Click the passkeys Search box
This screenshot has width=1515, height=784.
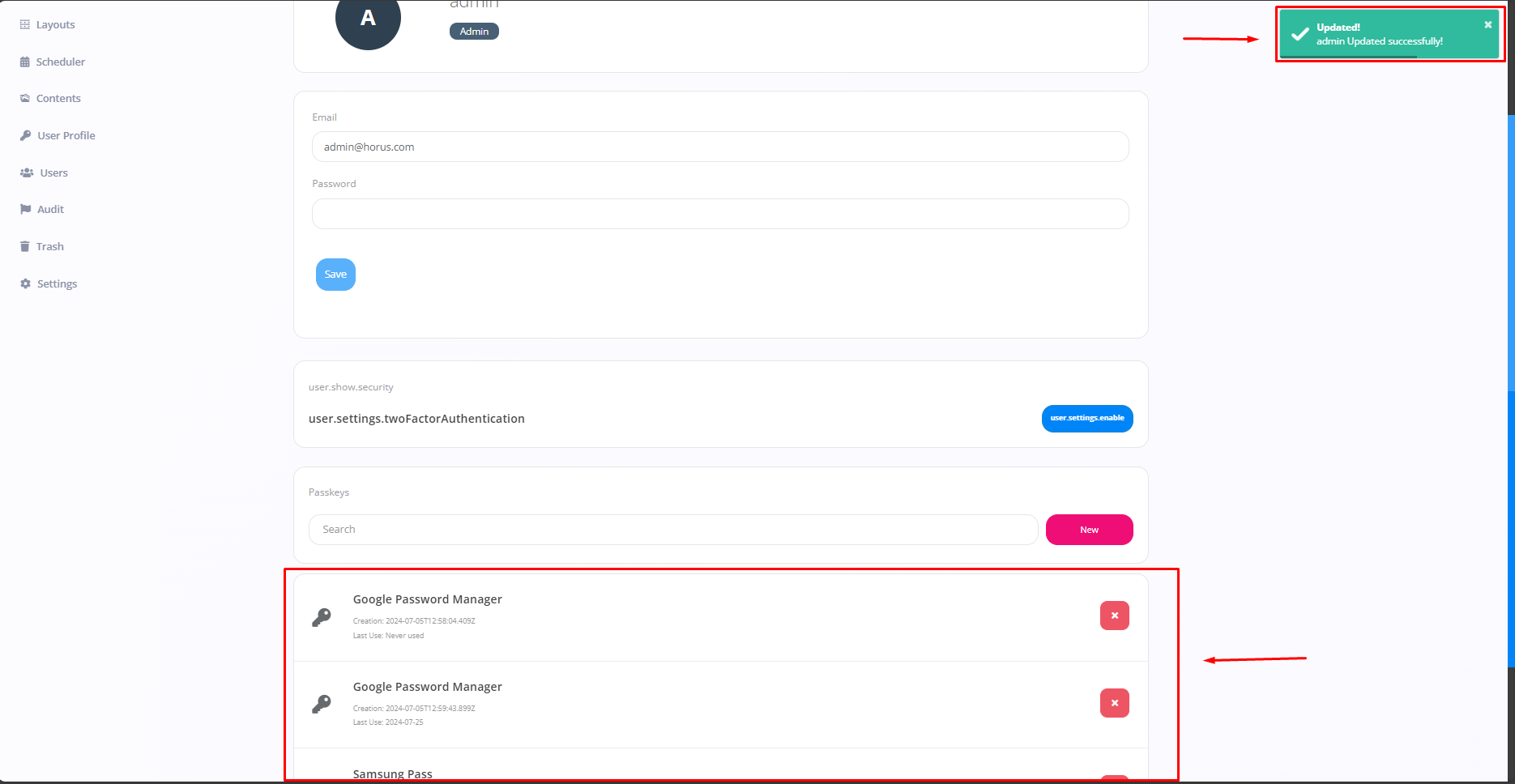672,530
